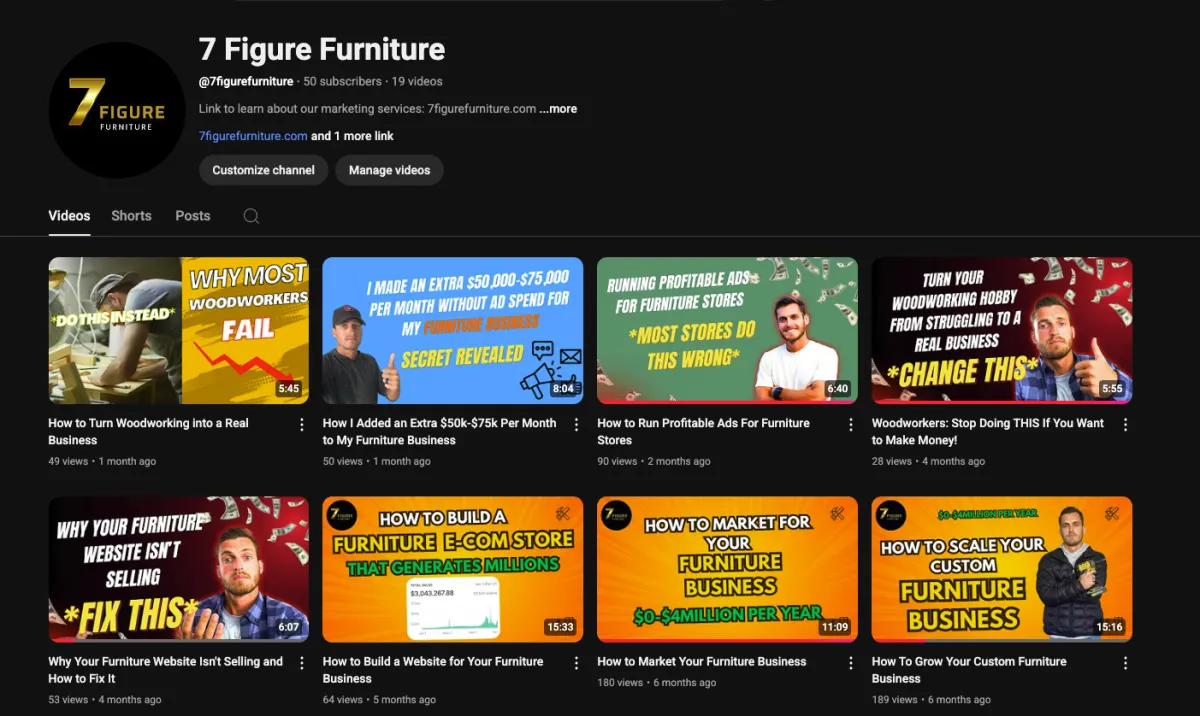Click '64 views • 5 months ago' text
The image size is (1200, 716).
(379, 699)
